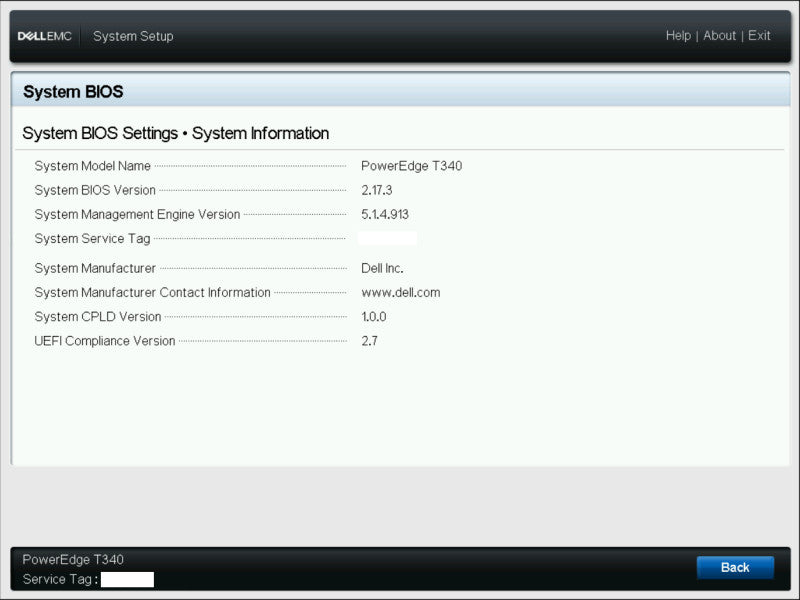Select the CPLD version value 1.0.0
Image resolution: width=800 pixels, height=600 pixels.
pos(373,317)
